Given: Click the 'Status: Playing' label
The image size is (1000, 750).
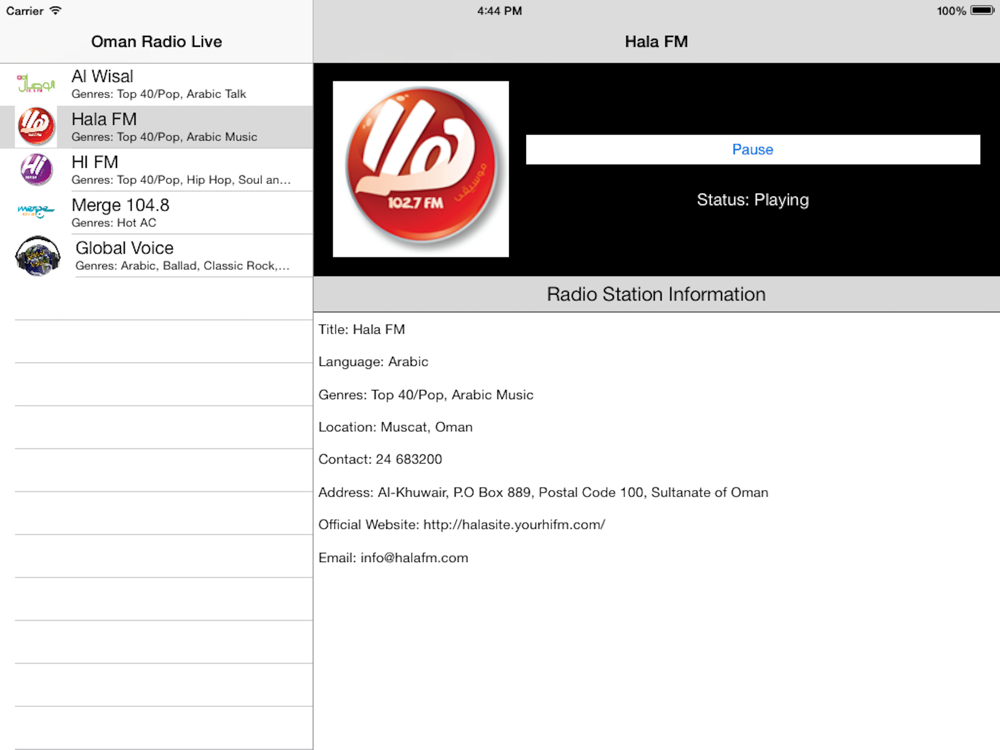Looking at the screenshot, I should coord(753,200).
